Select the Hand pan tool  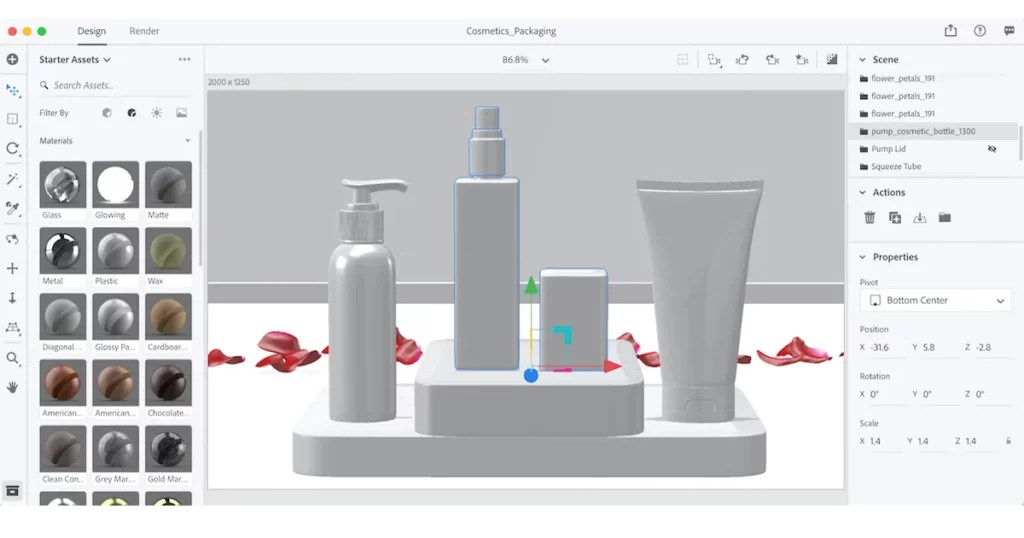[12, 387]
